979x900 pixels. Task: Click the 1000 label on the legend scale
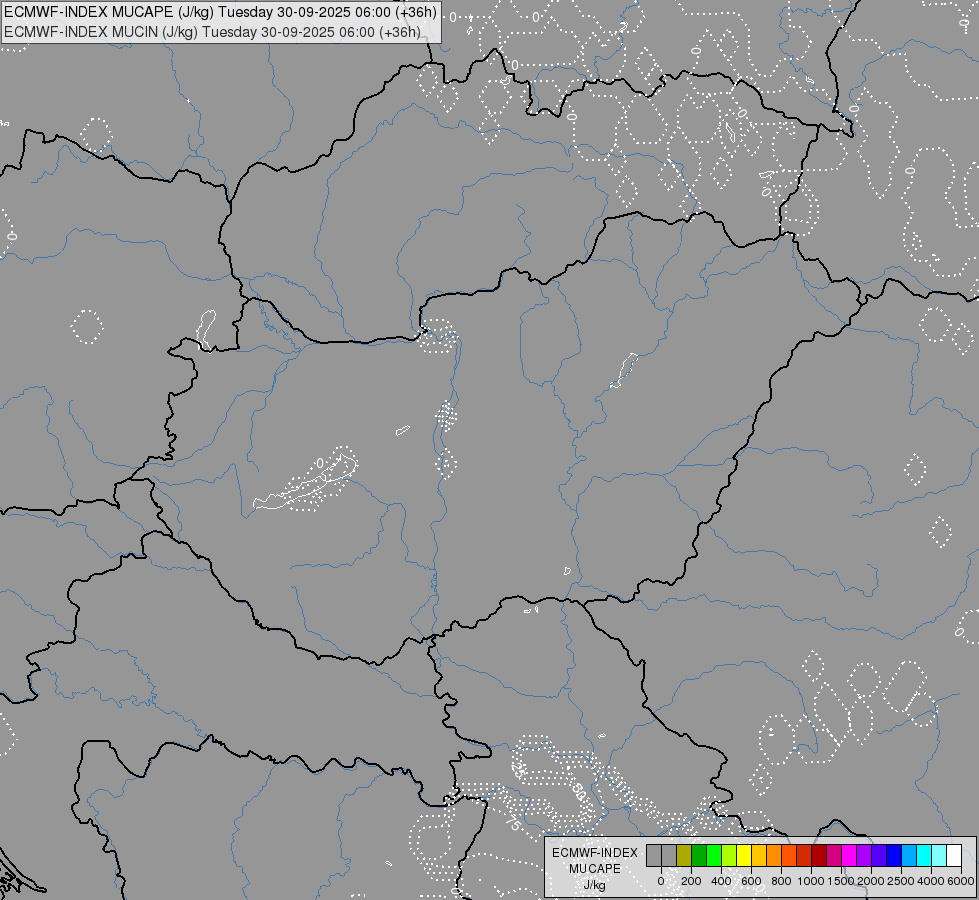coord(810,881)
